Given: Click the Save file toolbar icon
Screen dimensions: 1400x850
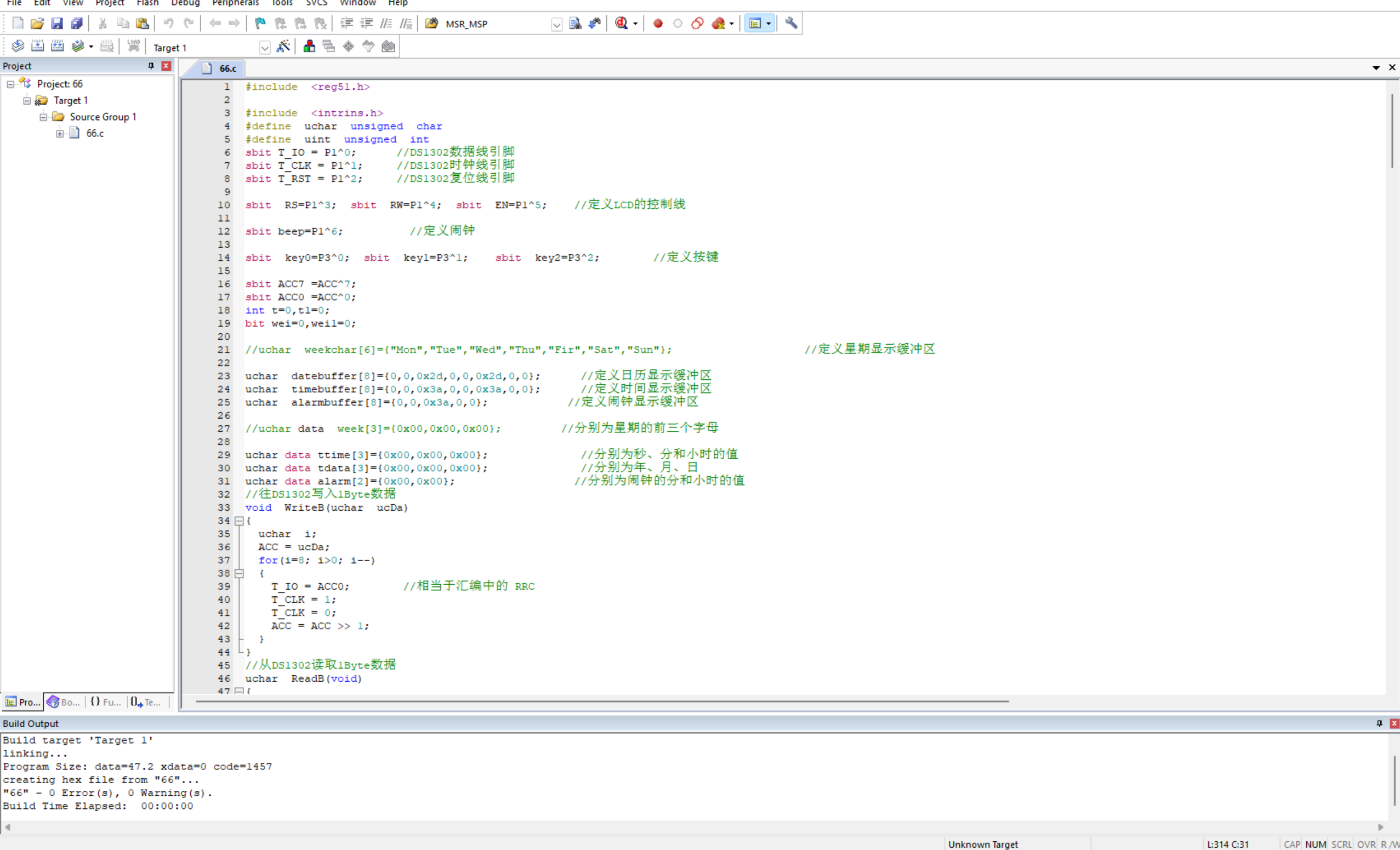Looking at the screenshot, I should (x=57, y=24).
